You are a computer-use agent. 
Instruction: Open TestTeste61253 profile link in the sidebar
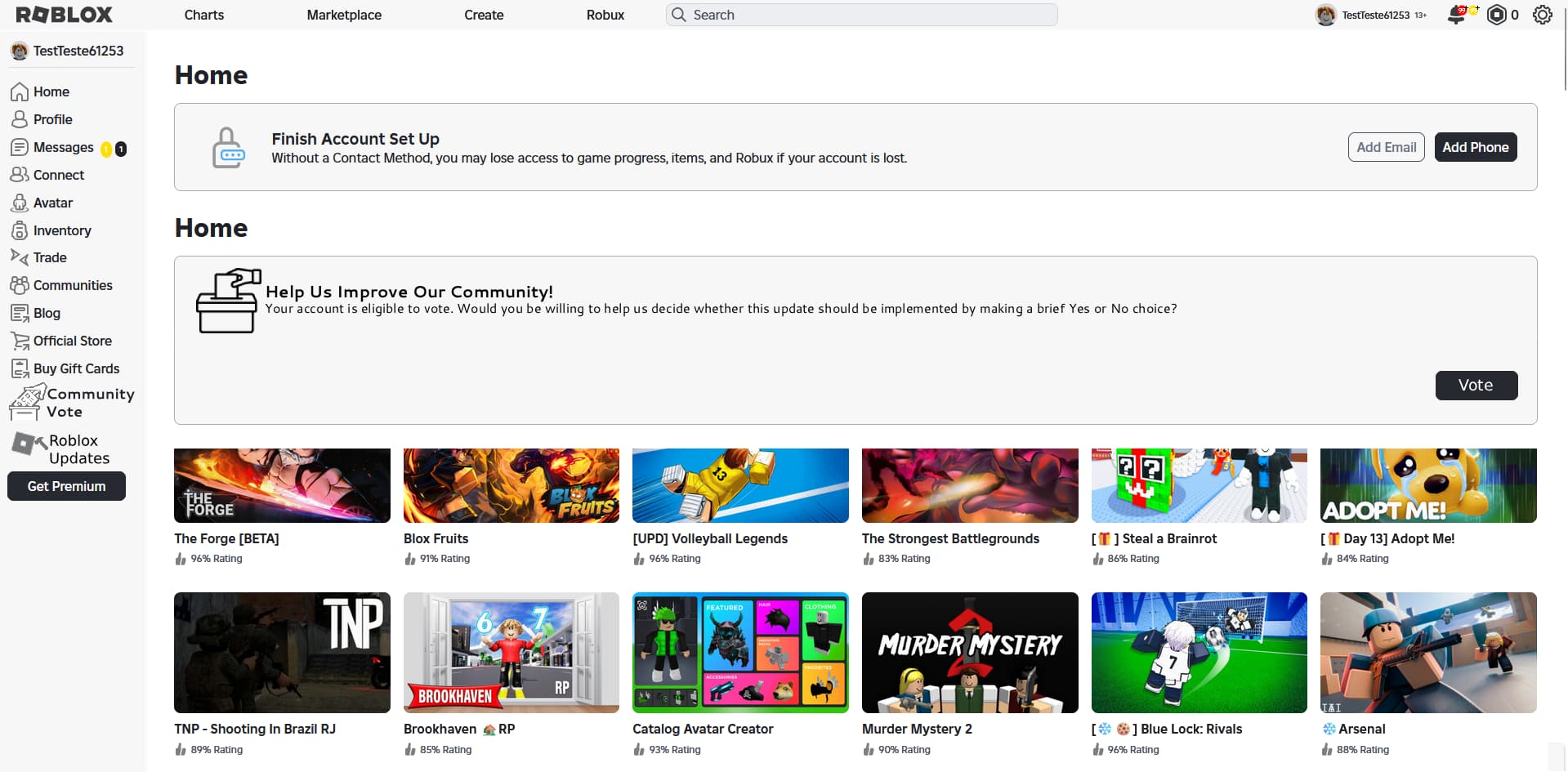68,51
